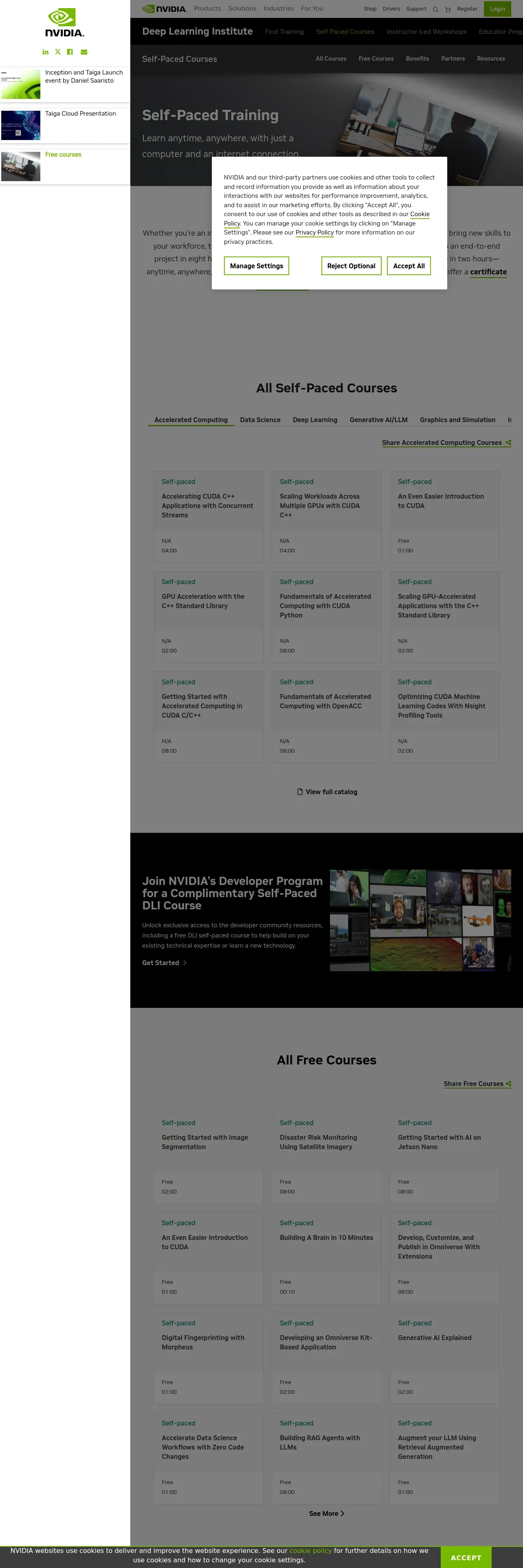Click the arrow next to Get Started

pyautogui.click(x=185, y=963)
